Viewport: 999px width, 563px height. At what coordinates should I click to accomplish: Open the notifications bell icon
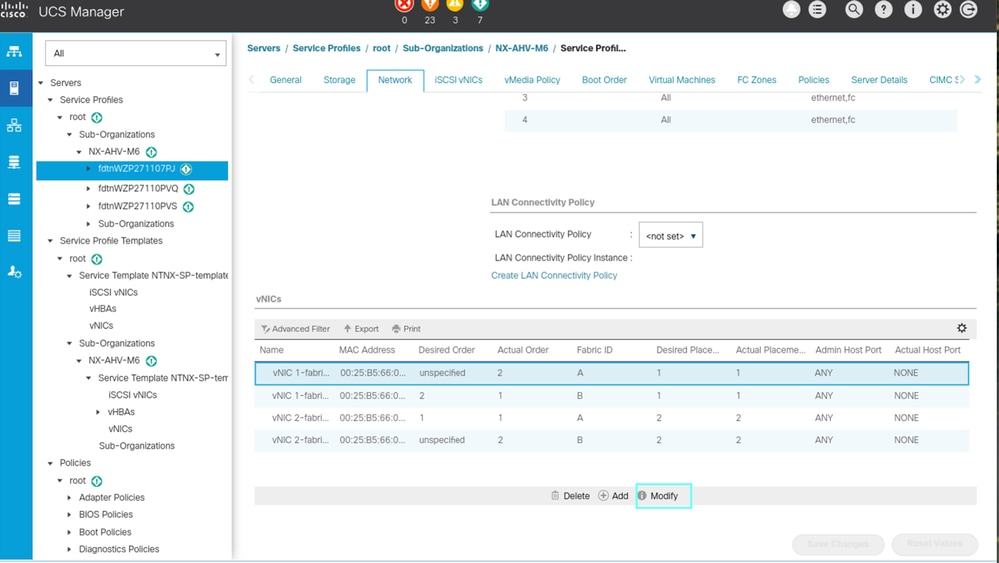(791, 10)
